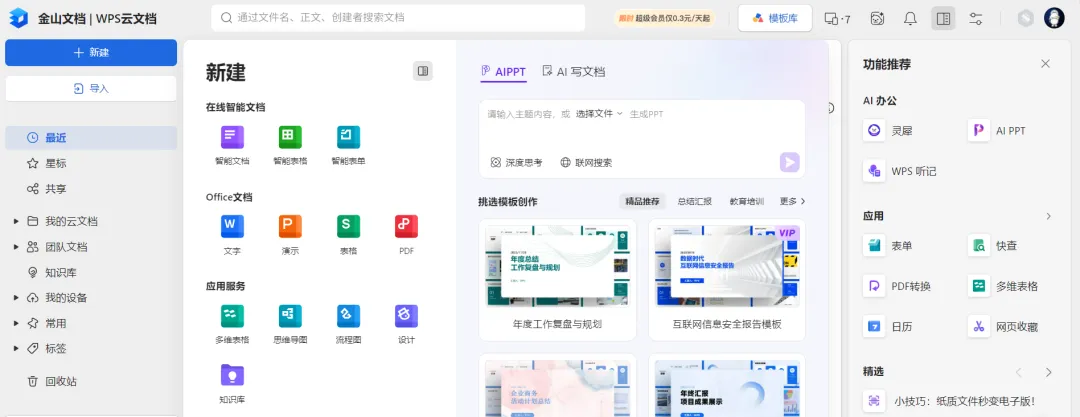1080x417 pixels.
Task: Create a new 智能表格 smart spreadsheet
Action: (290, 145)
